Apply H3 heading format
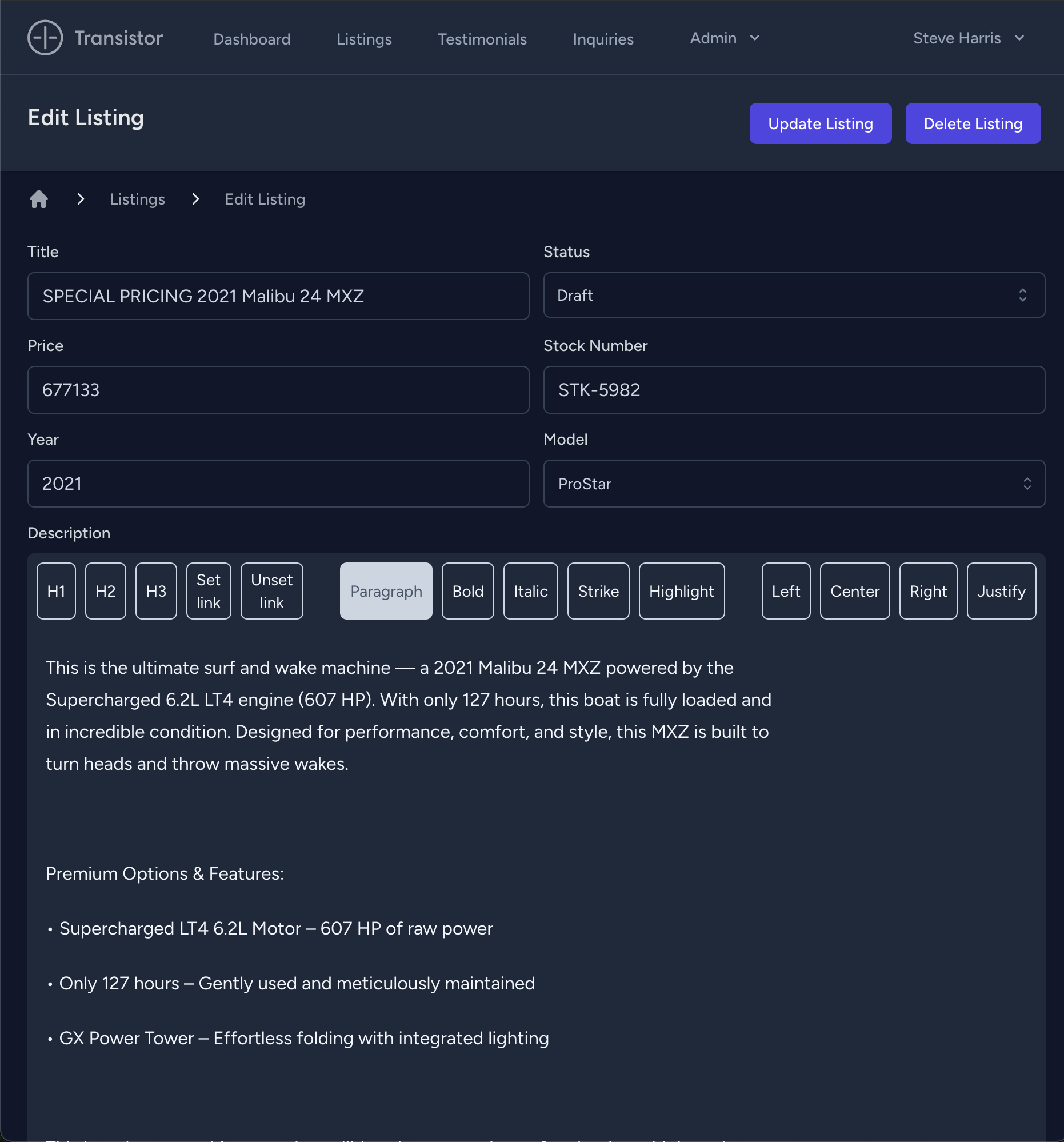 tap(156, 591)
